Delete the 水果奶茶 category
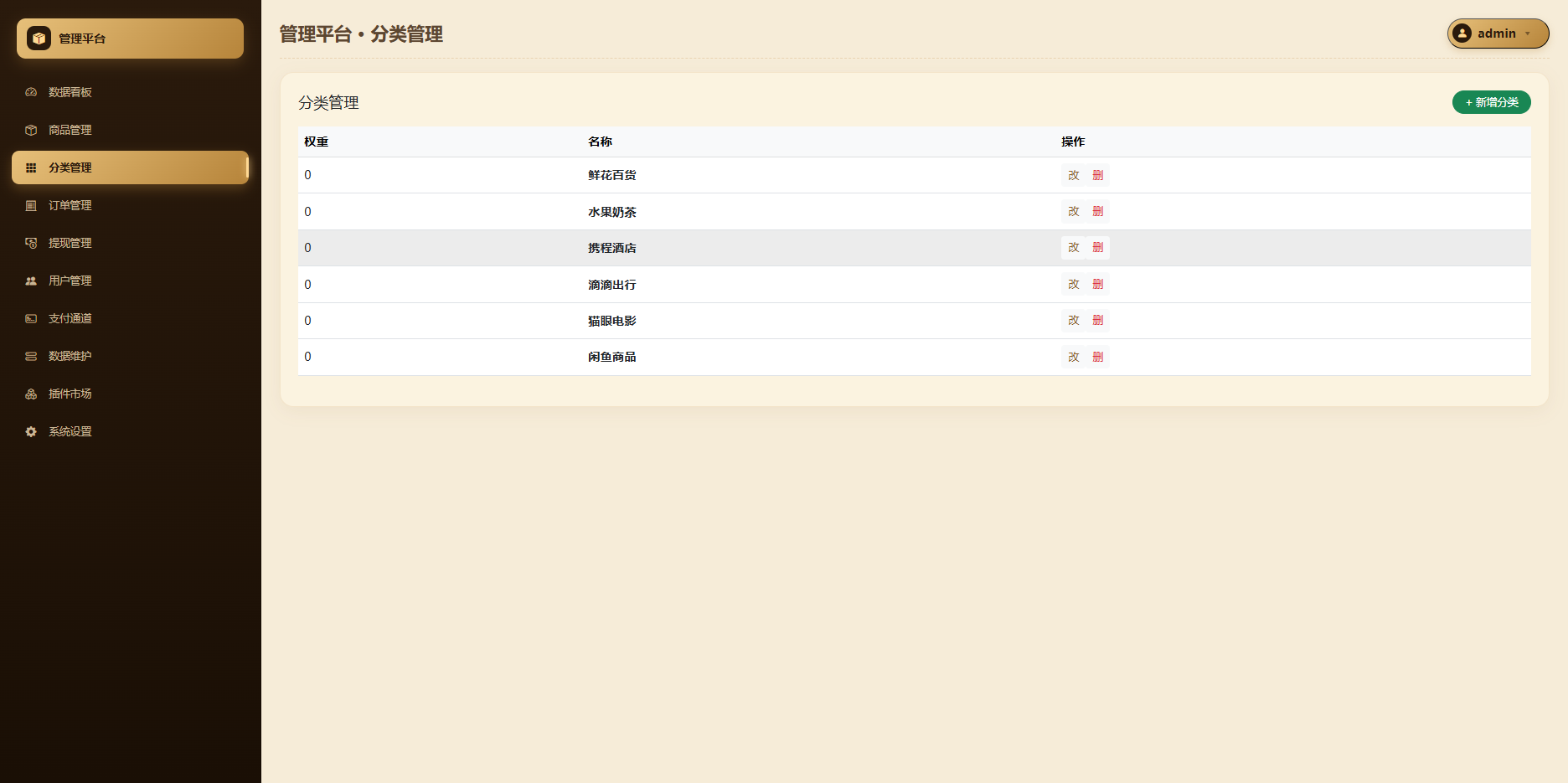 click(1098, 211)
